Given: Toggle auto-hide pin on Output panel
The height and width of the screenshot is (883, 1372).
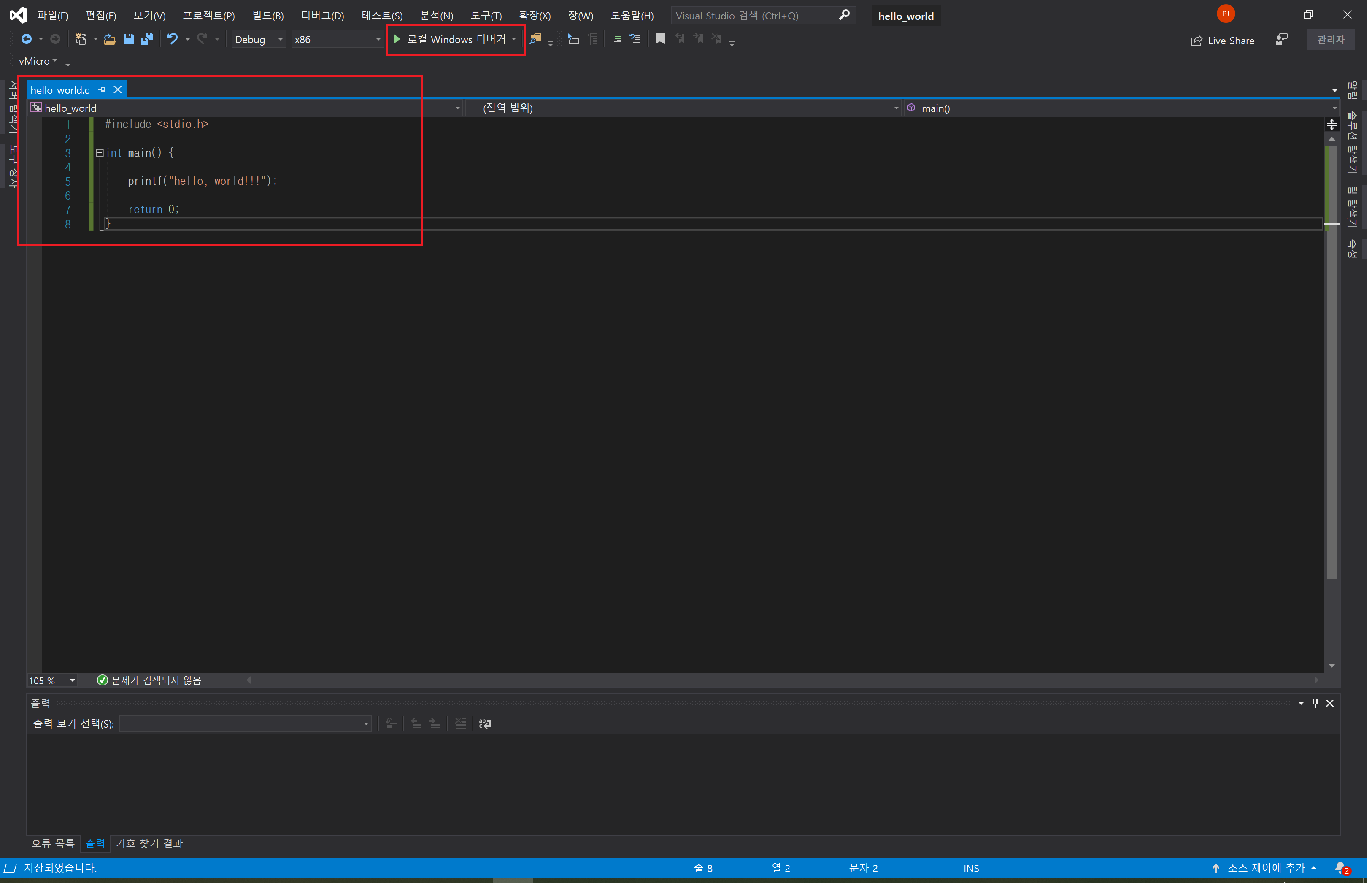Looking at the screenshot, I should 1315,703.
